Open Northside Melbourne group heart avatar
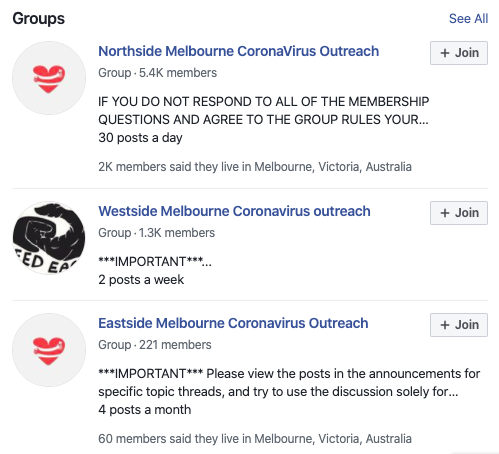Image resolution: width=499 pixels, height=454 pixels. 49,78
